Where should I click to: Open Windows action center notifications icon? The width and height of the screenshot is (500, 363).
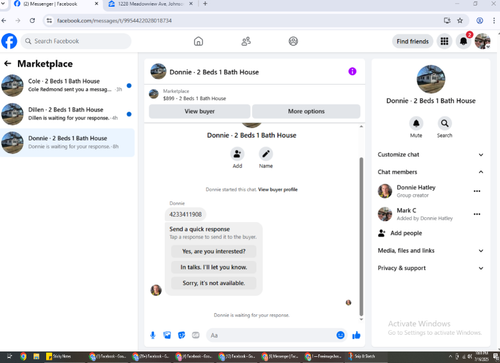(x=495, y=357)
